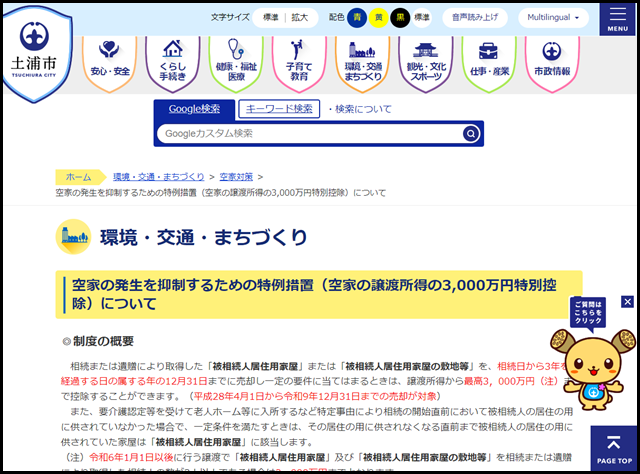Click the mascot character chatbot
This screenshot has height=474, width=640.
point(593,370)
